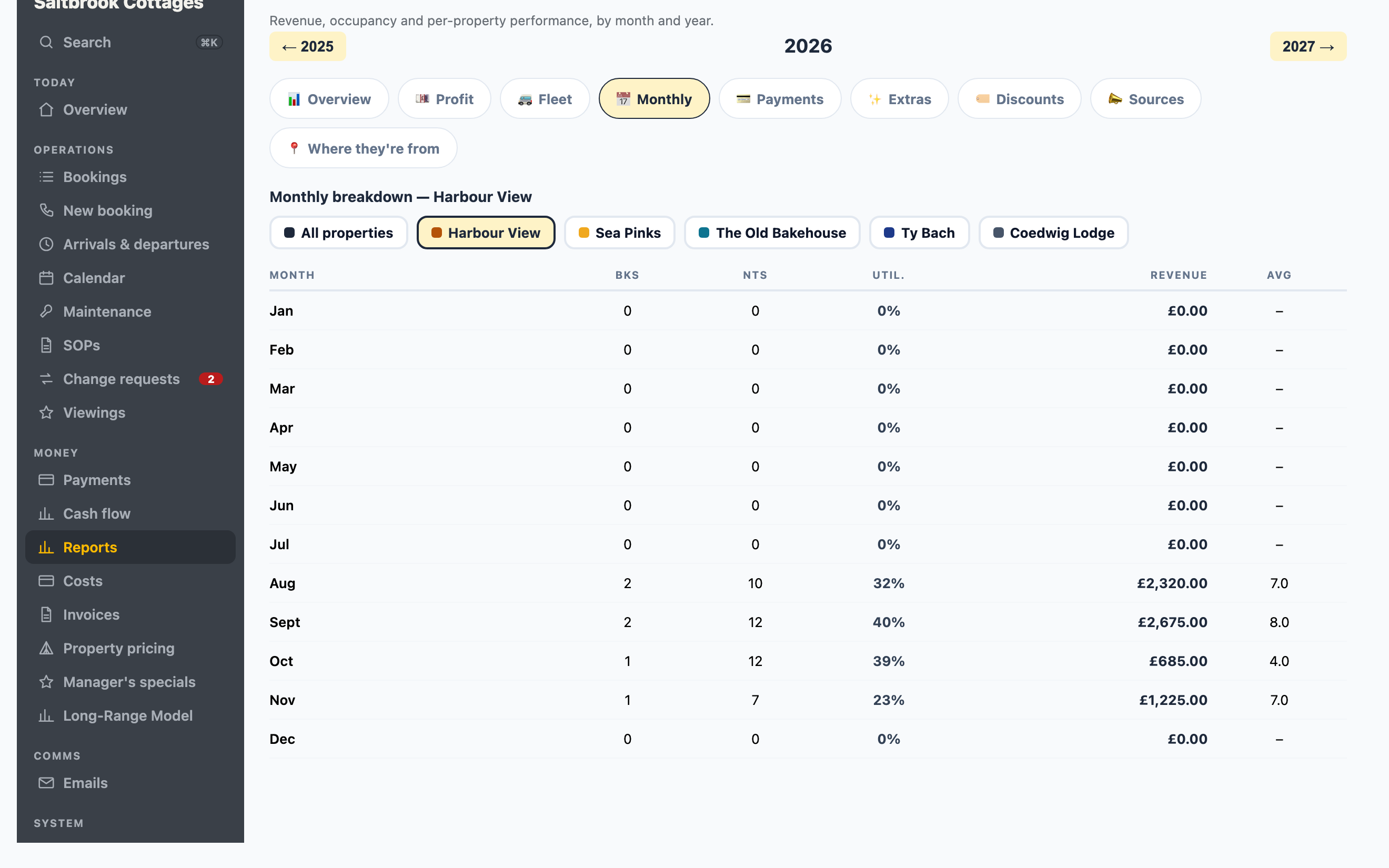Click the Calendar icon in sidebar
Image resolution: width=1389 pixels, height=868 pixels.
(46, 278)
